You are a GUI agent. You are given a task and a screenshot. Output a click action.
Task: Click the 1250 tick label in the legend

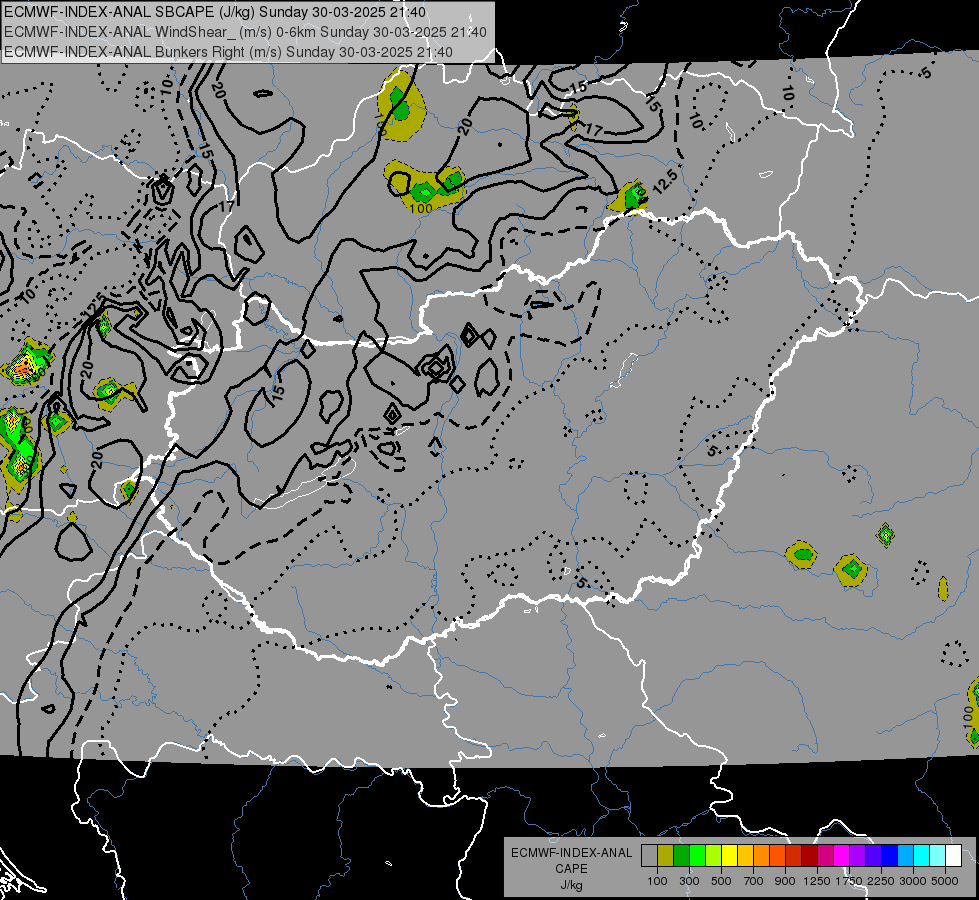[x=817, y=881]
